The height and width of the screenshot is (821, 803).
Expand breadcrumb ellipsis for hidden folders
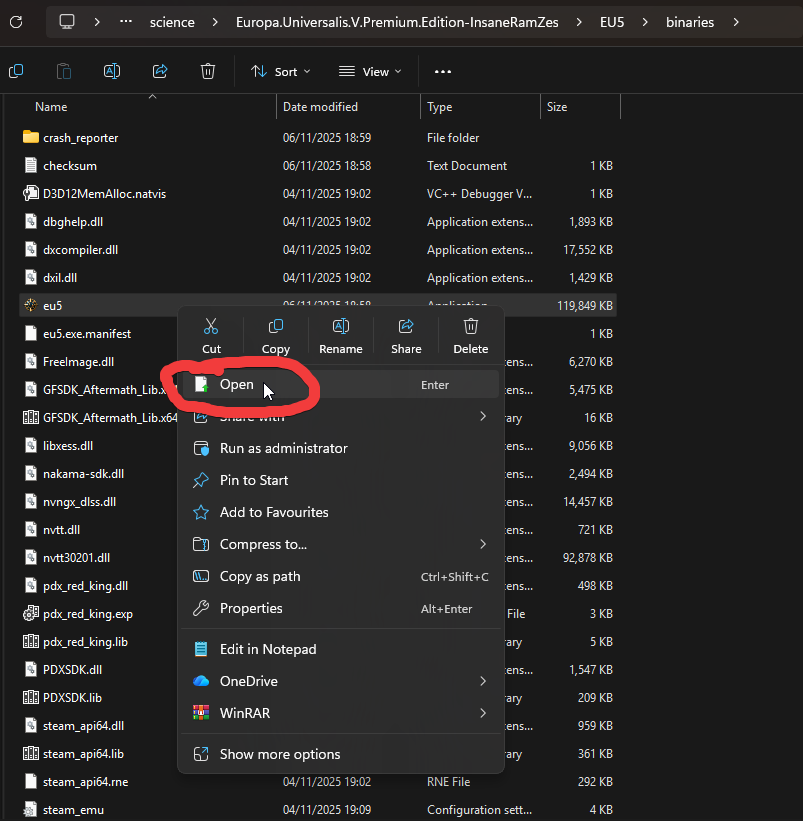pos(126,21)
